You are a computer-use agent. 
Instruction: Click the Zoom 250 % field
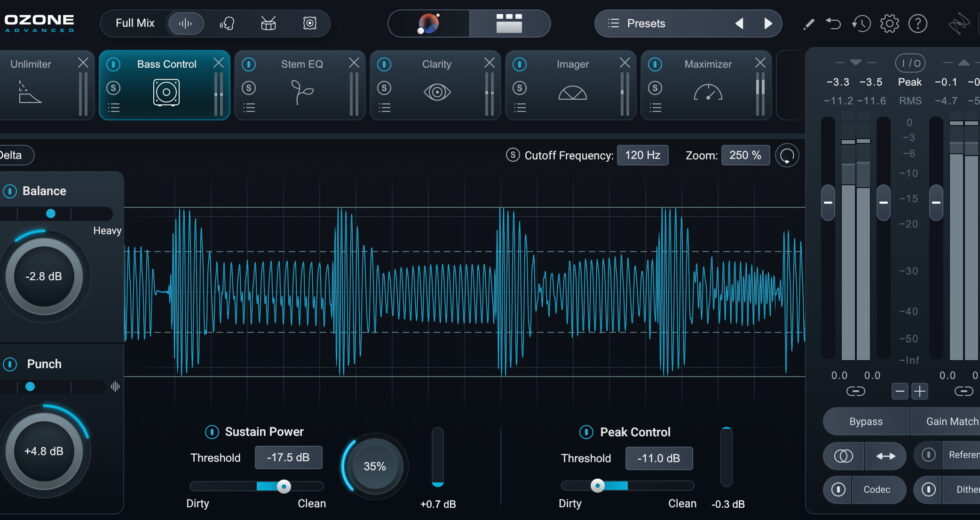pyautogui.click(x=745, y=155)
